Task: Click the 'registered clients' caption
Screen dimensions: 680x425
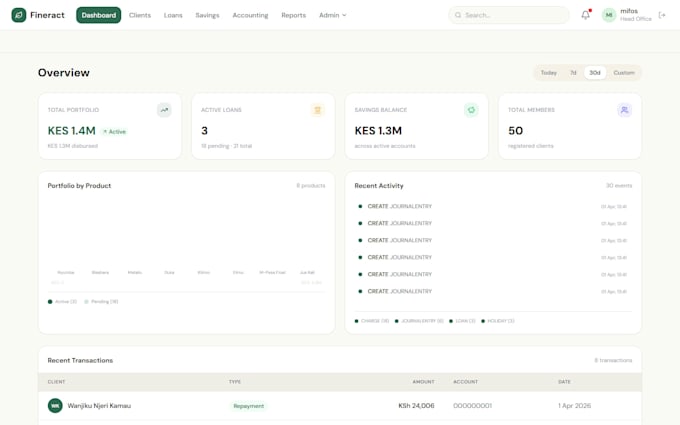Action: tap(531, 146)
